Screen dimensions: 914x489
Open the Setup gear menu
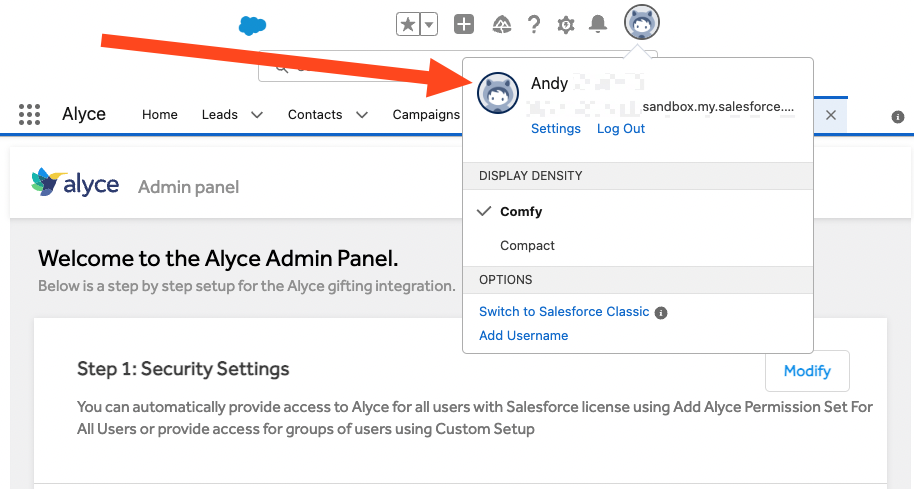pos(565,24)
